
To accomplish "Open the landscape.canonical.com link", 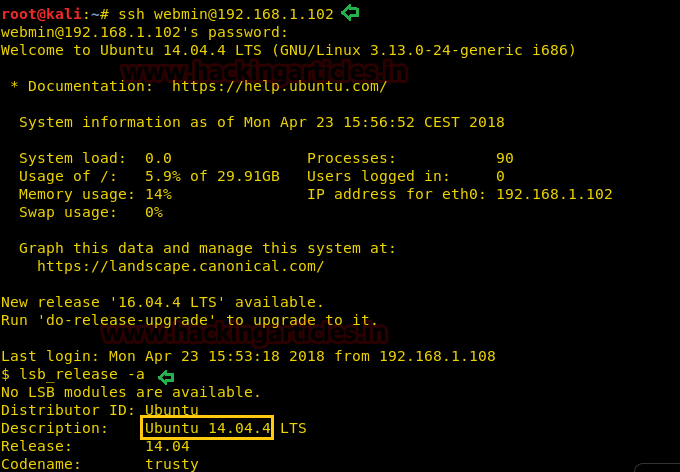I will tap(180, 266).
